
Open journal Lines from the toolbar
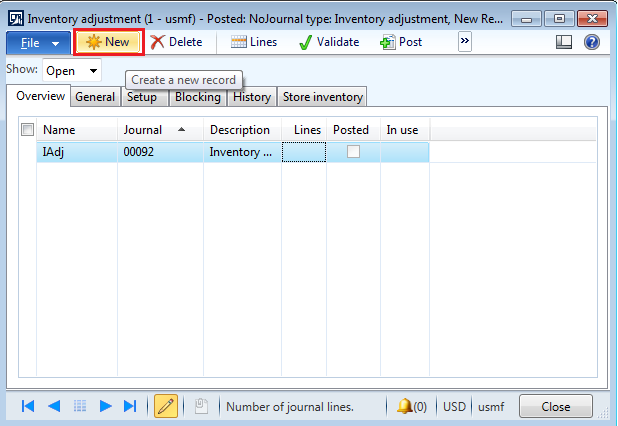[254, 42]
